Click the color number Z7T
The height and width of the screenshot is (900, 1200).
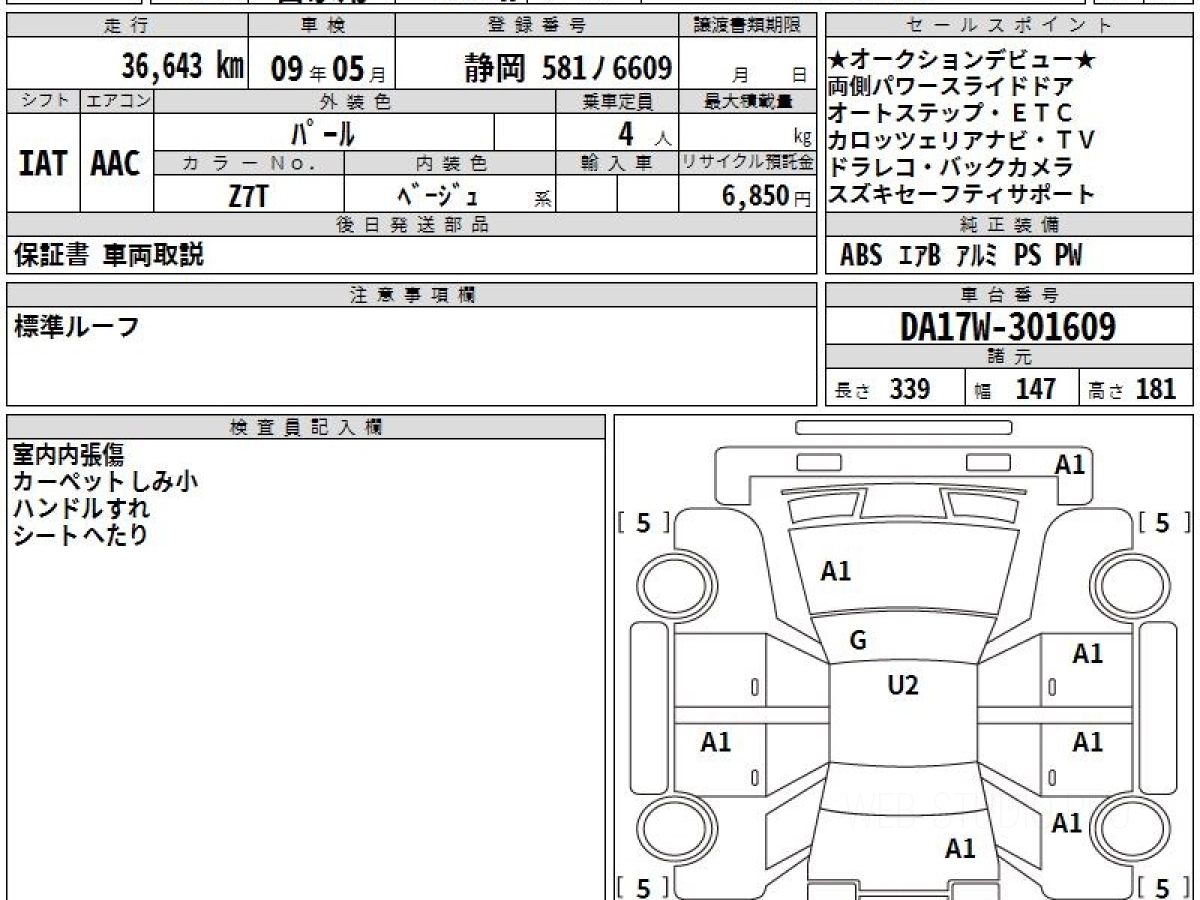coord(248,197)
